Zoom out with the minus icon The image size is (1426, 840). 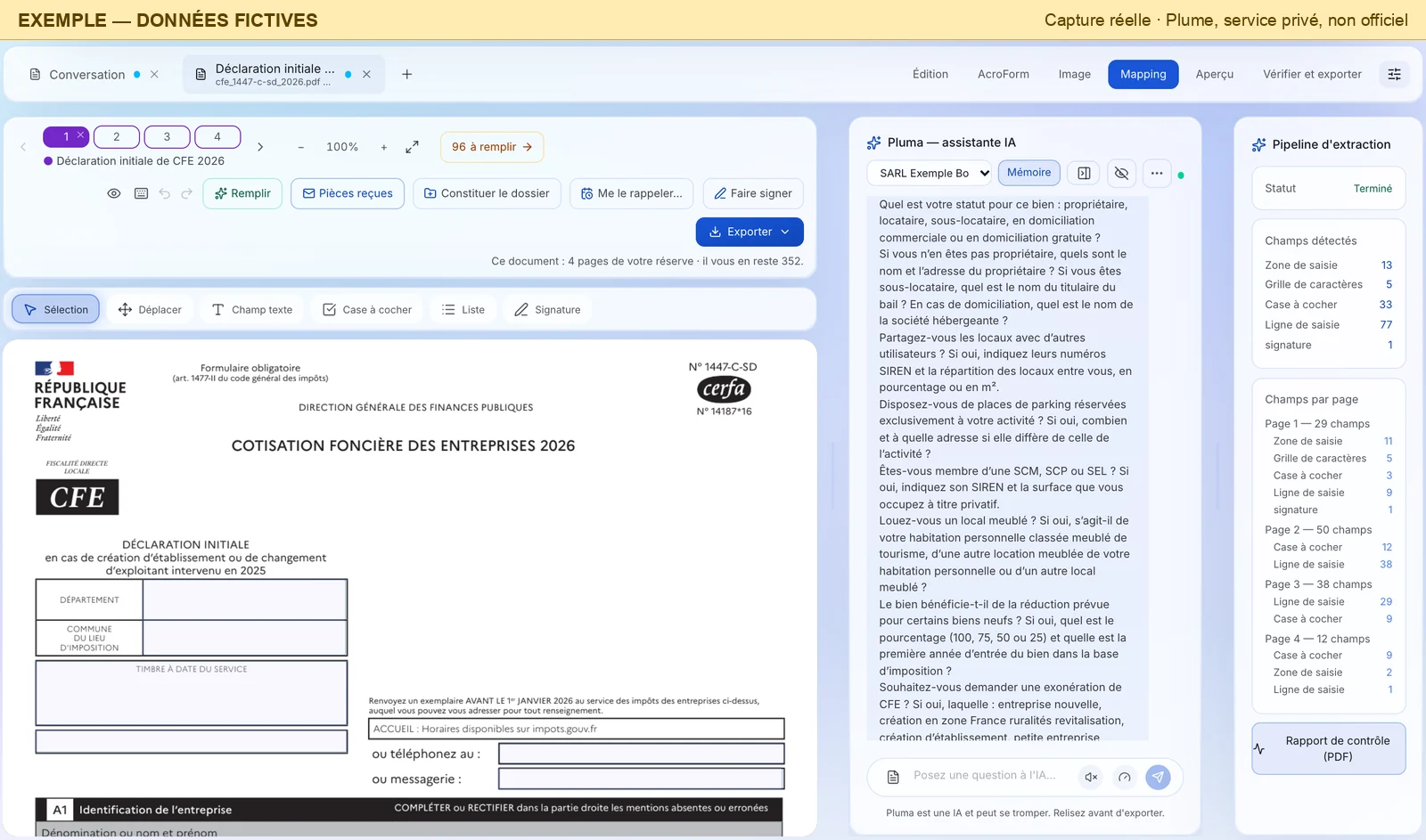tap(301, 147)
